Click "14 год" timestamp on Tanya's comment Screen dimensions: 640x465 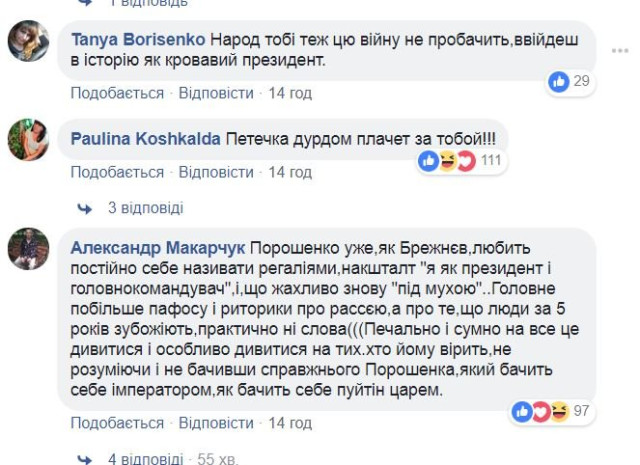(290, 93)
